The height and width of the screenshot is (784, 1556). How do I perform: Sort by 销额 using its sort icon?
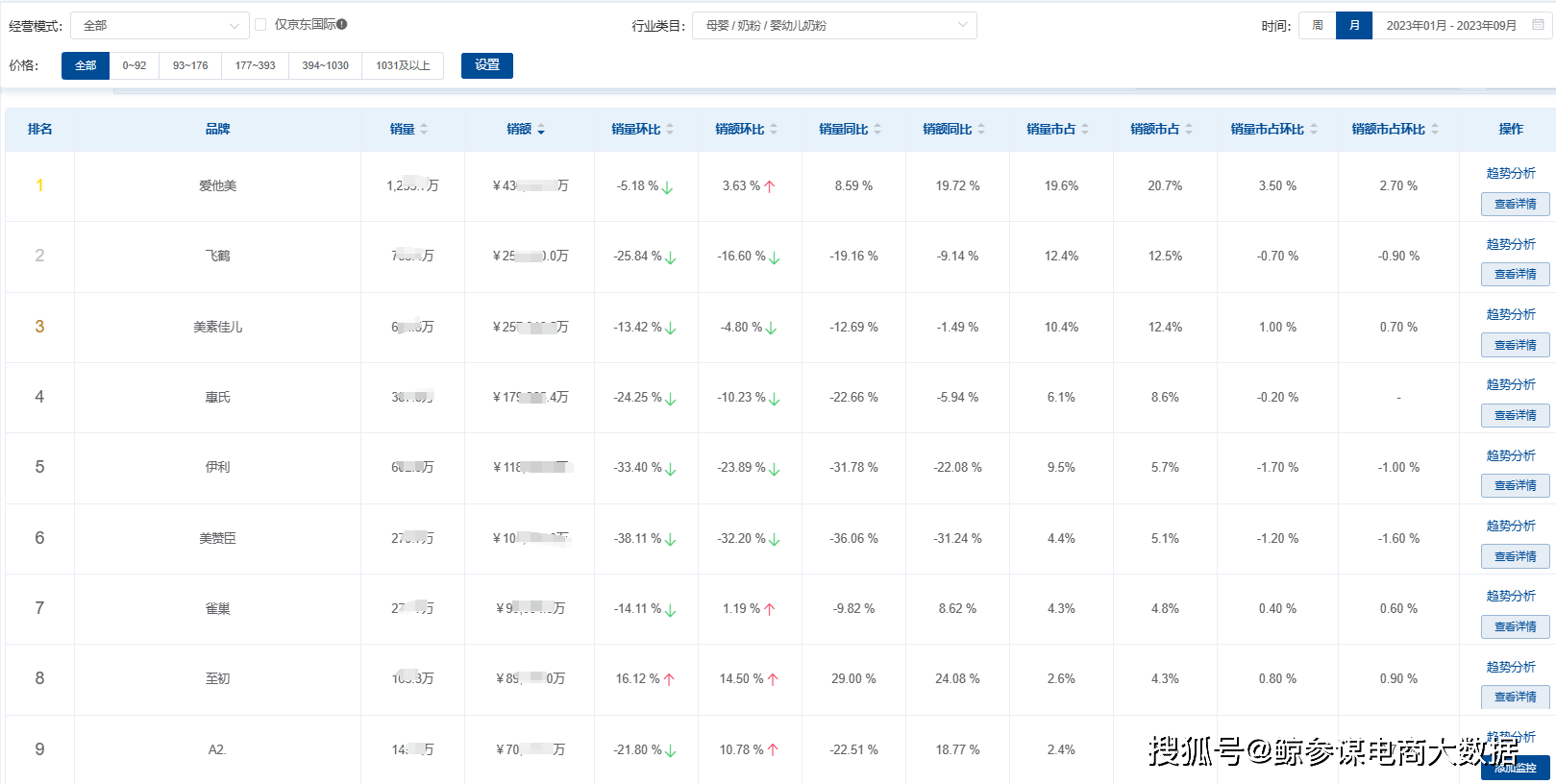click(x=541, y=130)
